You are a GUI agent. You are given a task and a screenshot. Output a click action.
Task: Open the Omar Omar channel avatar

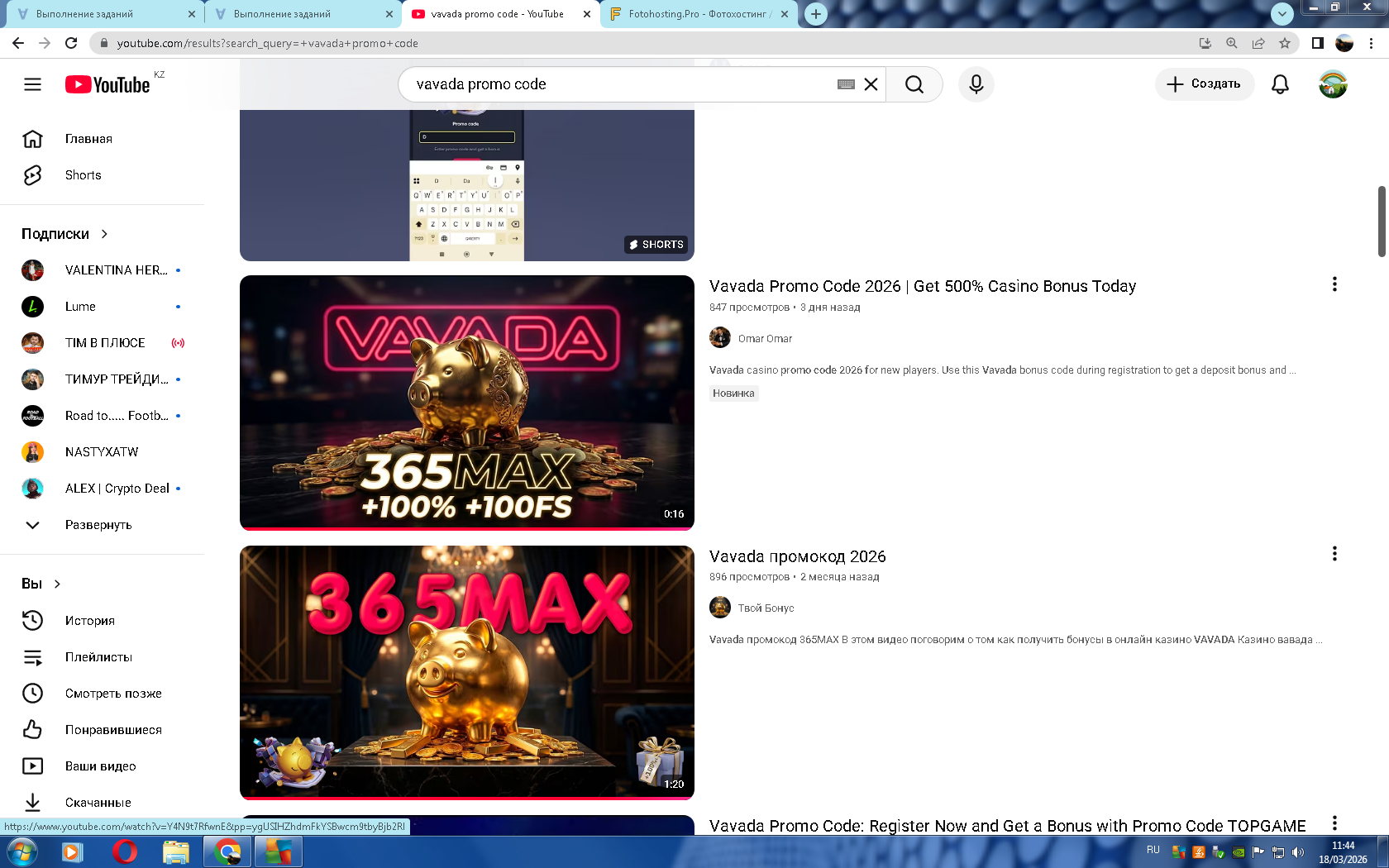coord(720,338)
